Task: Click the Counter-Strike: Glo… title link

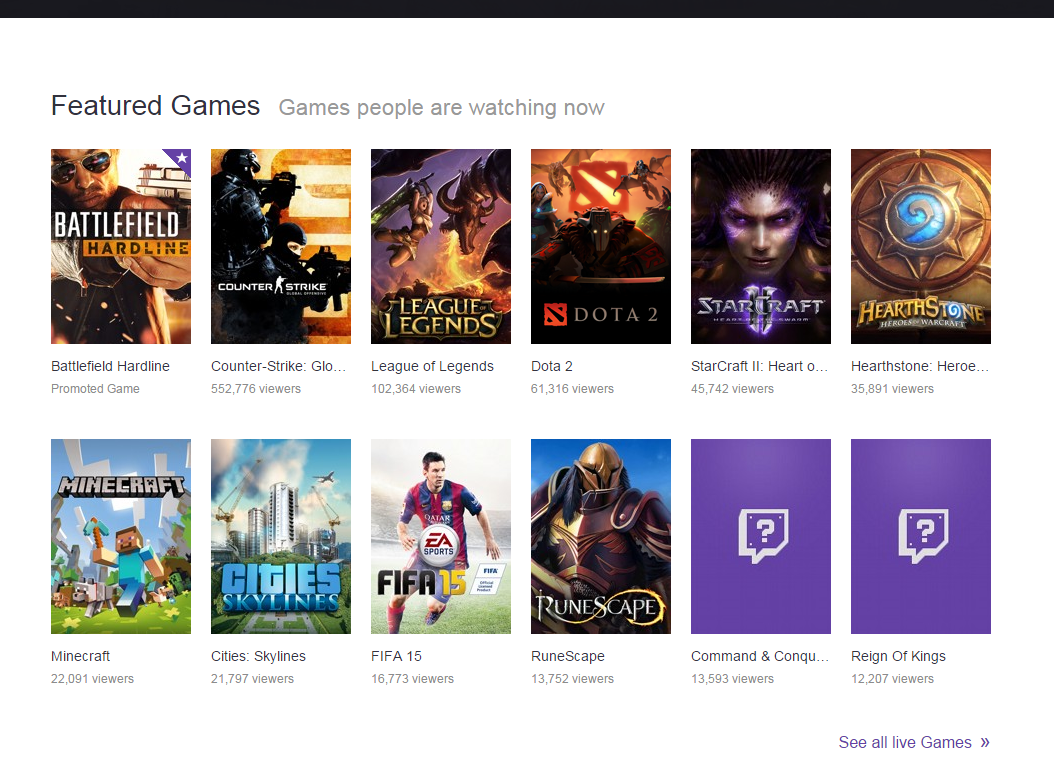Action: 278,366
